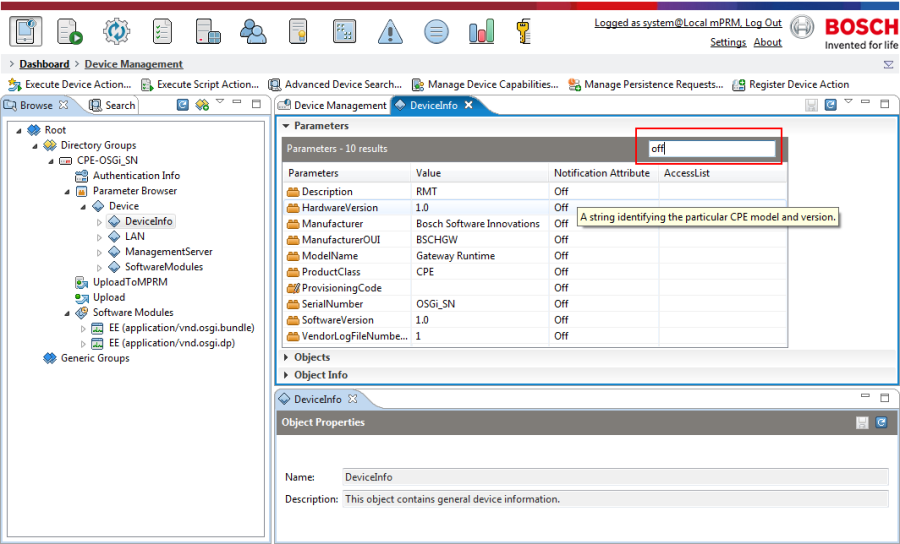This screenshot has width=900, height=544.
Task: Click the warning triangle alerts icon
Action: point(390,32)
